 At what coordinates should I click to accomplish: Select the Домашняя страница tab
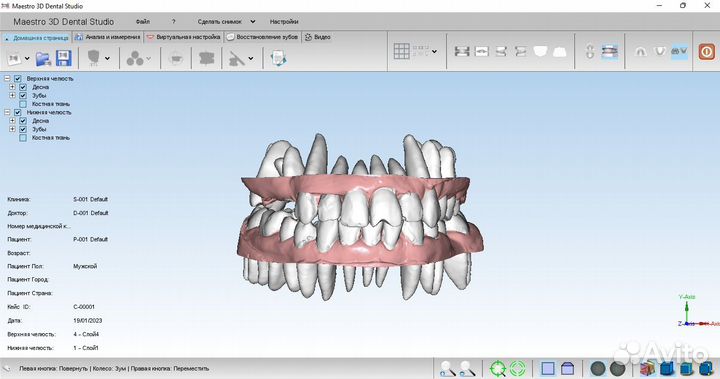coord(37,38)
